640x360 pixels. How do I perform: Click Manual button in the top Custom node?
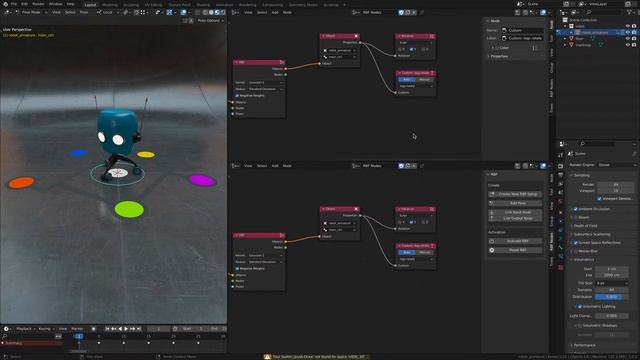(424, 80)
